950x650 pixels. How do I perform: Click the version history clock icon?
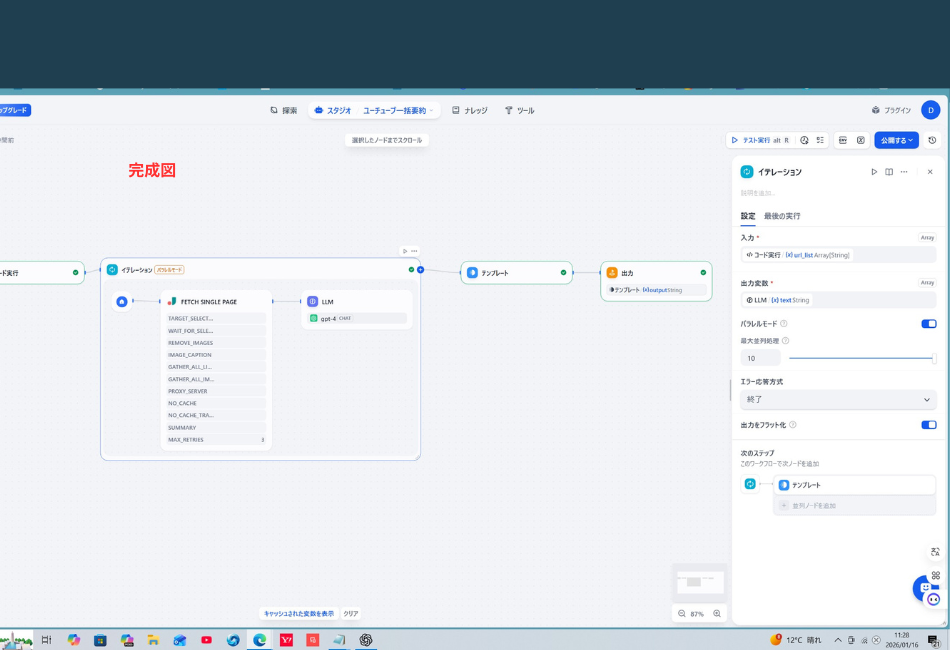(932, 140)
